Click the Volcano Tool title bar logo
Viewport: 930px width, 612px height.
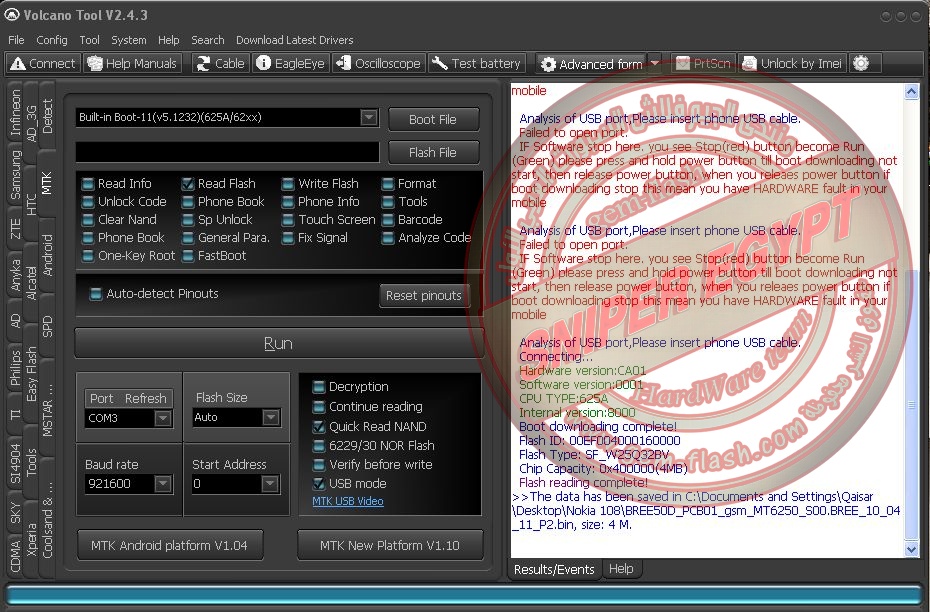coord(12,15)
